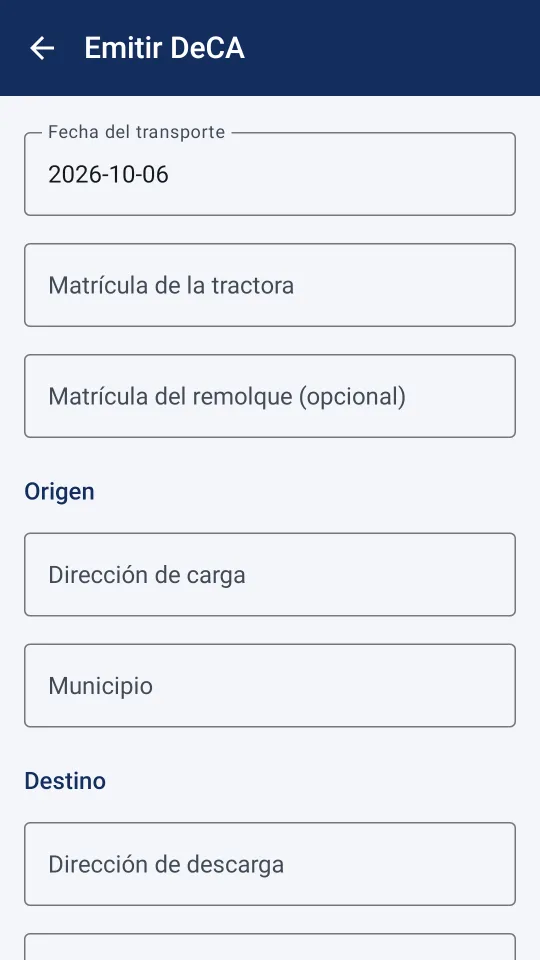This screenshot has width=540, height=960.
Task: Click the Origen section heading
Action: coord(59,491)
